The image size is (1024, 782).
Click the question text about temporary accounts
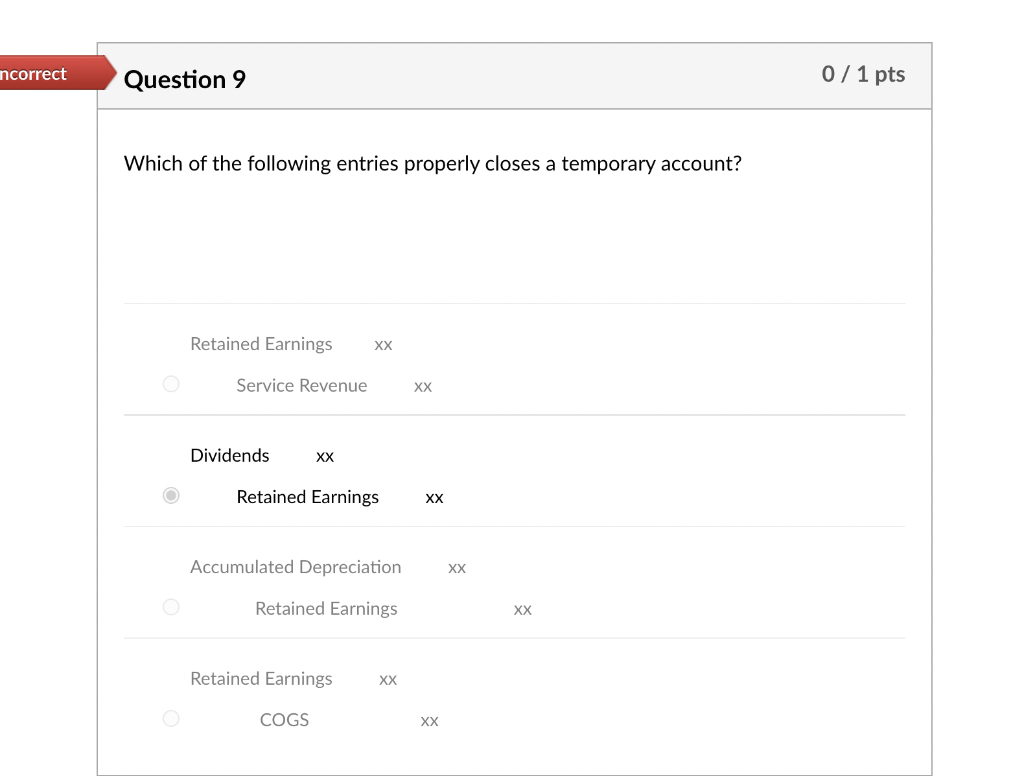432,164
